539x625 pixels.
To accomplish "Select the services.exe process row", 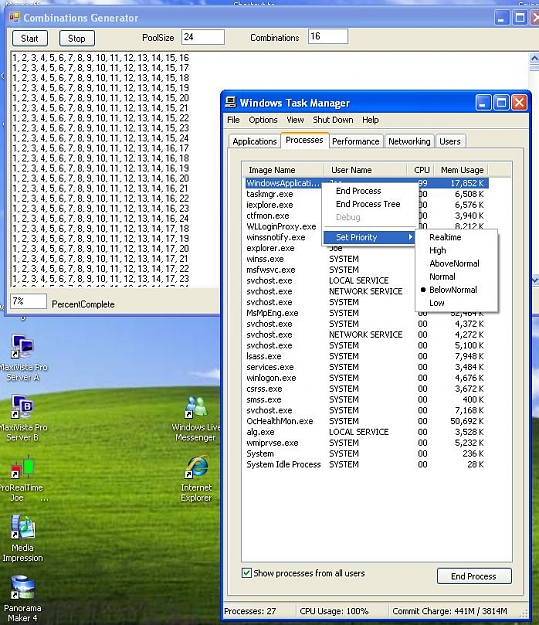I will click(365, 367).
